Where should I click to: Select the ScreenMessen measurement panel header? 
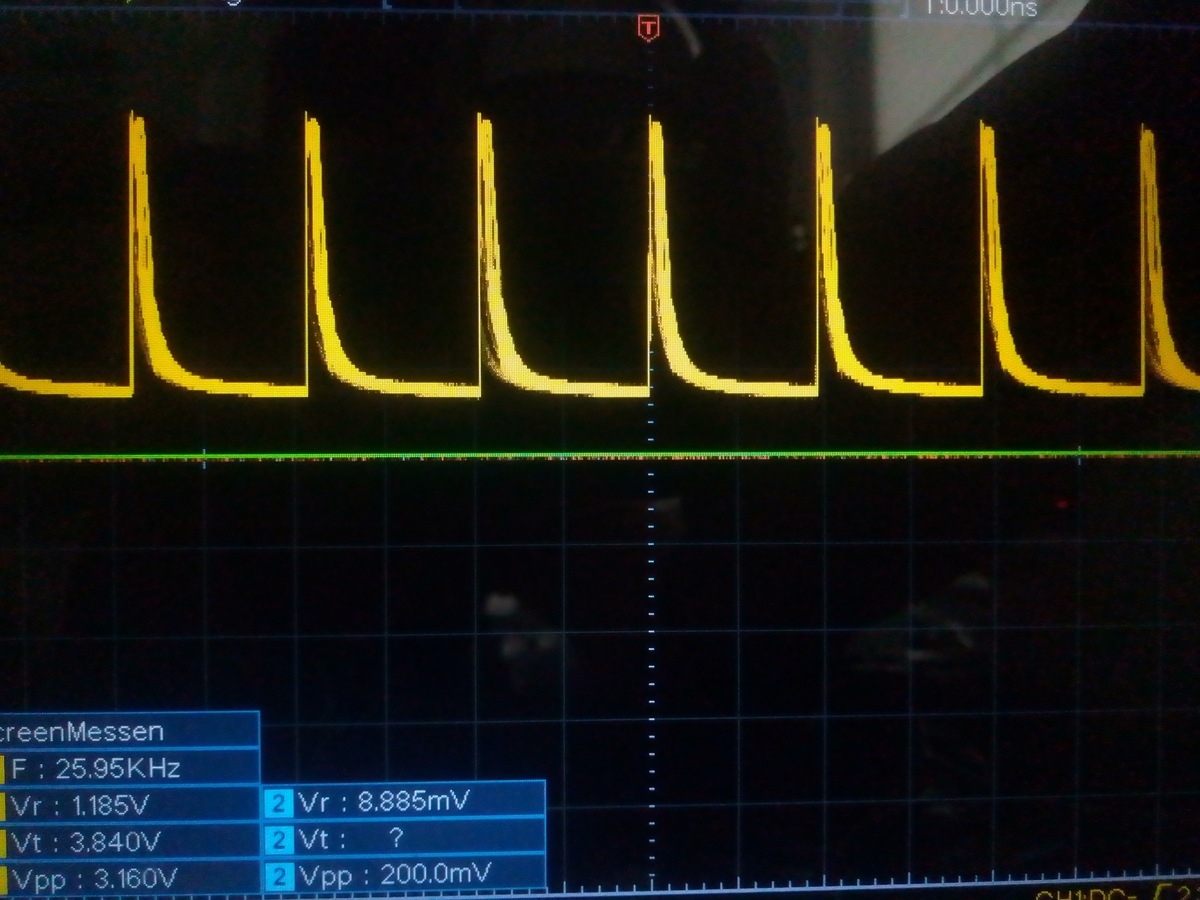pyautogui.click(x=130, y=731)
